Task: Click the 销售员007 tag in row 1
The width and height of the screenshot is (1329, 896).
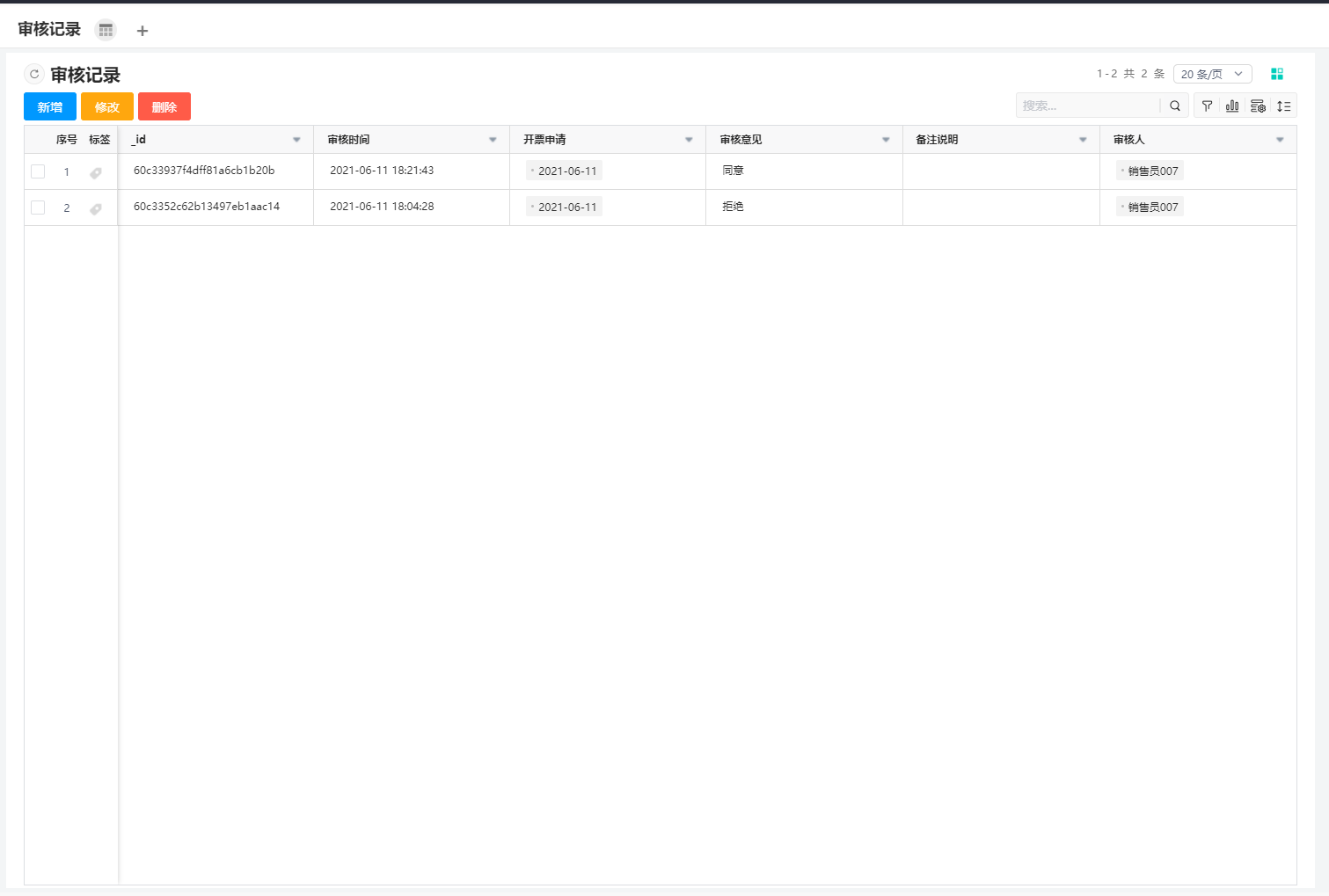Action: pos(1150,171)
